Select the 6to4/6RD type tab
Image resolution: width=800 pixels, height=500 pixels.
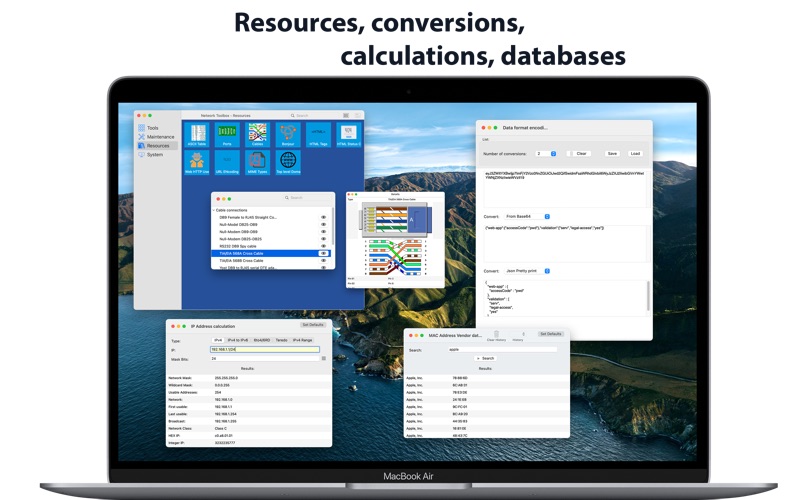262,340
